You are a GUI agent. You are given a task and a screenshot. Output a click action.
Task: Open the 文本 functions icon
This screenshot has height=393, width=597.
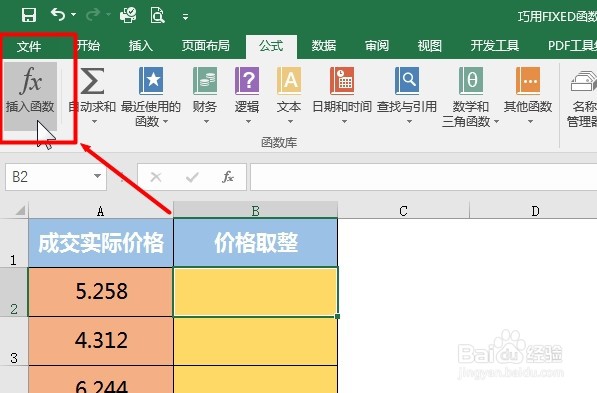point(289,81)
